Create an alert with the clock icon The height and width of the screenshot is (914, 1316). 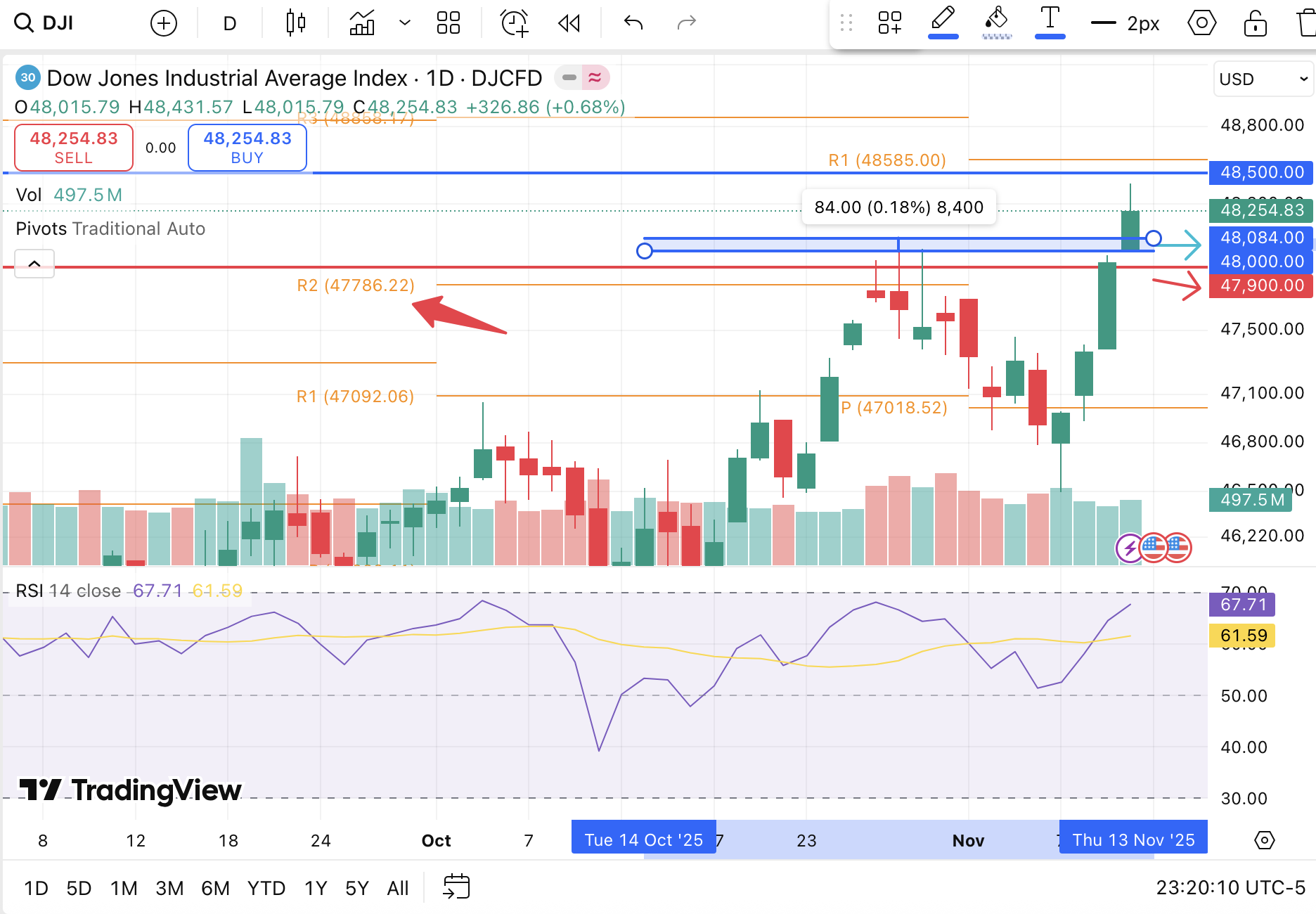coord(514,24)
